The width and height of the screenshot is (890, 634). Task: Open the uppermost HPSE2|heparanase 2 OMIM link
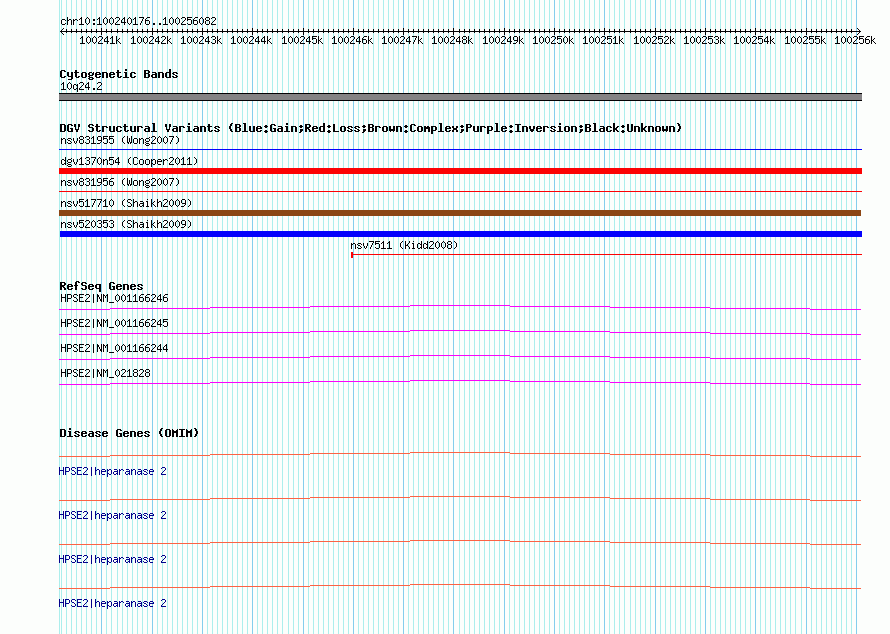coord(112,472)
